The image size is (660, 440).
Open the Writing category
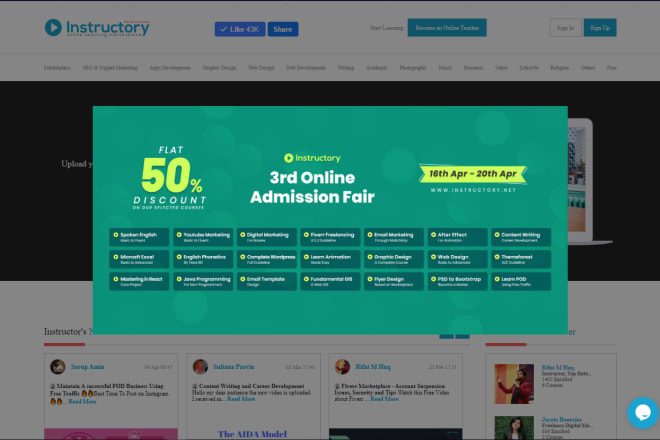[346, 67]
